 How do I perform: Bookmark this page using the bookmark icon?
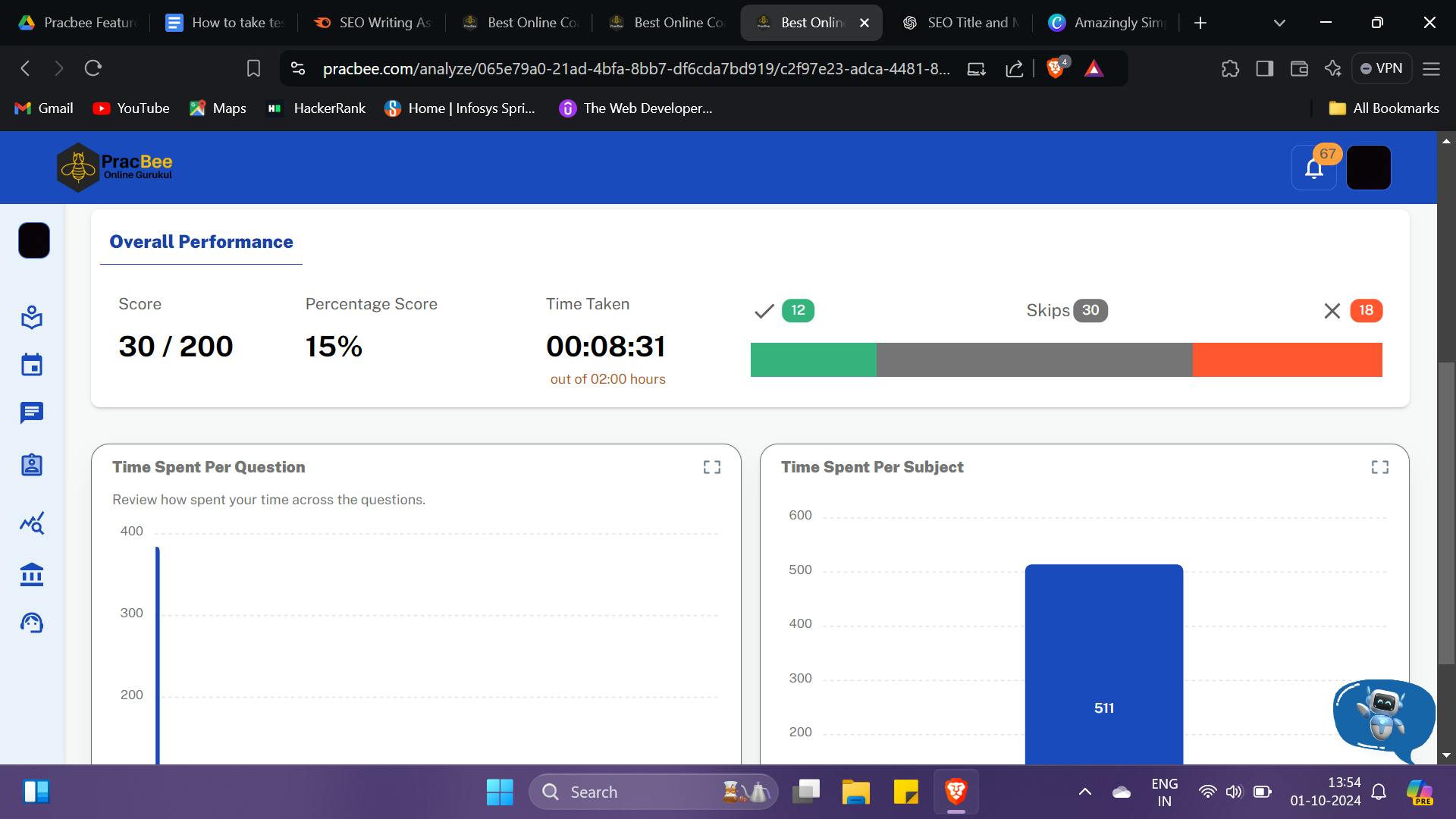point(253,68)
